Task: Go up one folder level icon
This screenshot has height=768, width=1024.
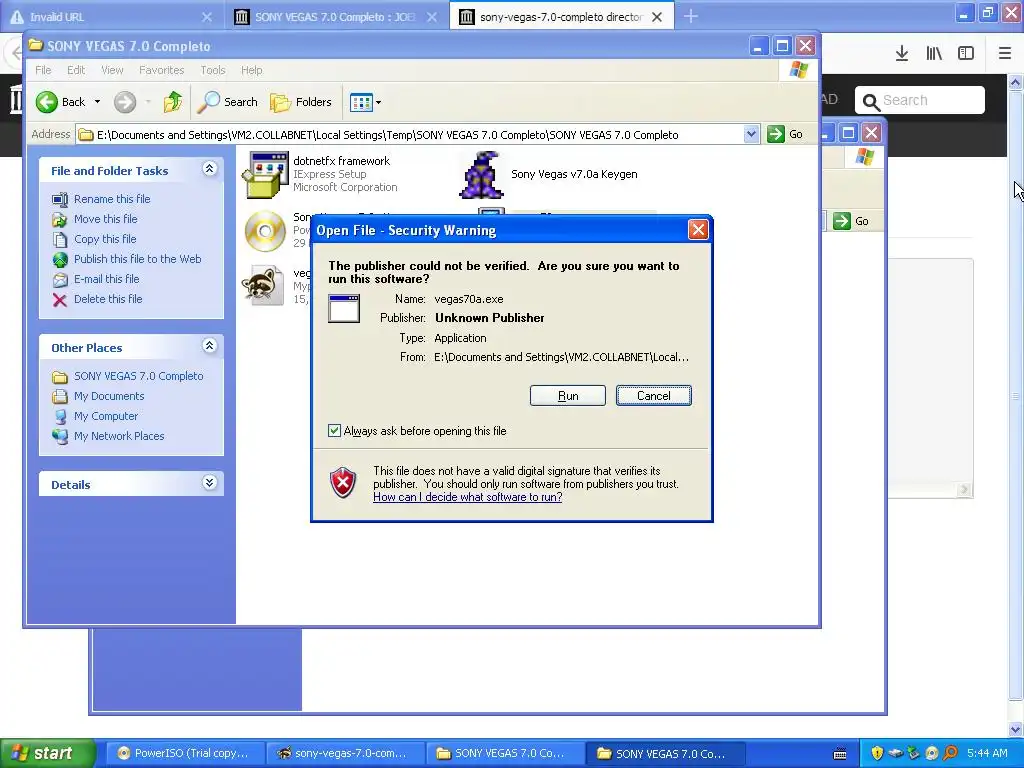Action: 173,102
